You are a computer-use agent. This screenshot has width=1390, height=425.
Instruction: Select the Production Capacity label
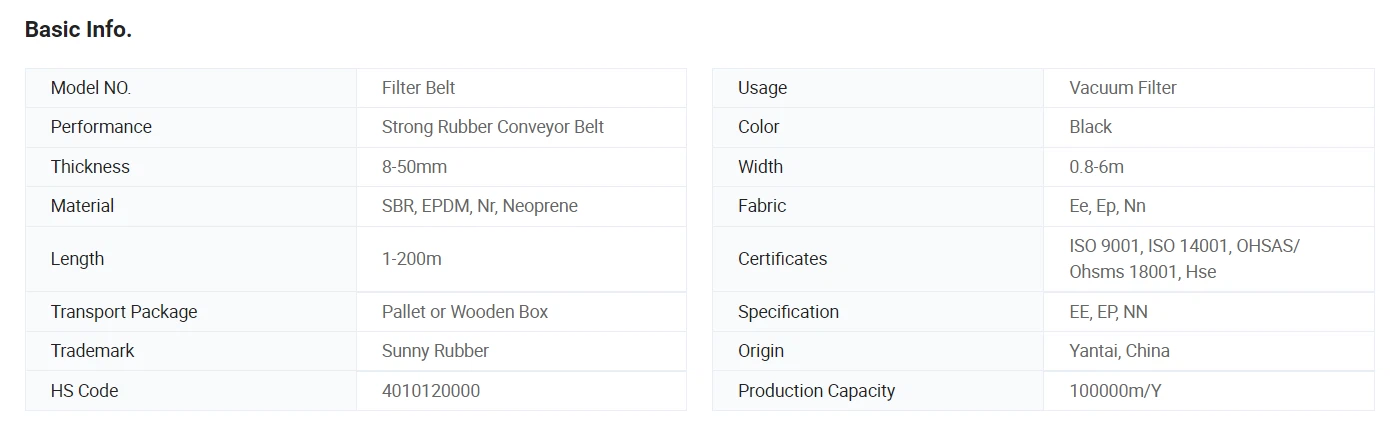(816, 391)
